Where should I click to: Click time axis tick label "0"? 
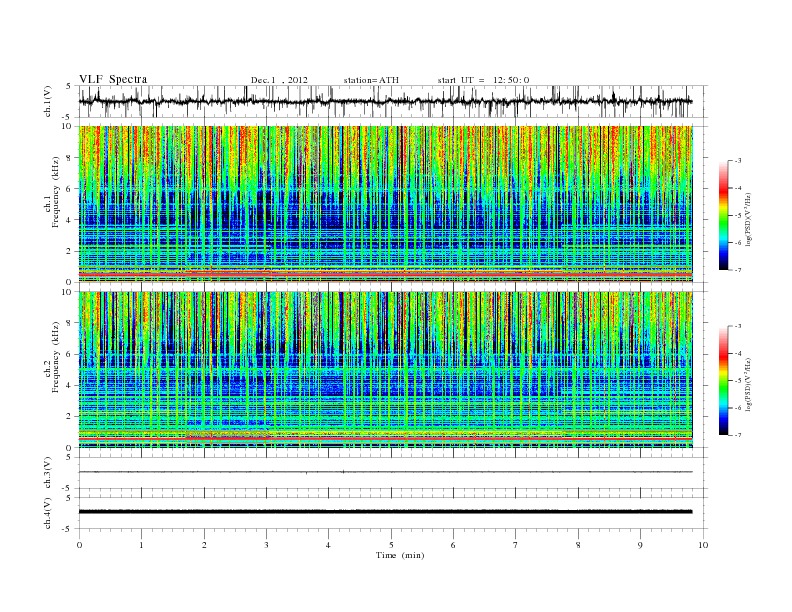click(79, 545)
